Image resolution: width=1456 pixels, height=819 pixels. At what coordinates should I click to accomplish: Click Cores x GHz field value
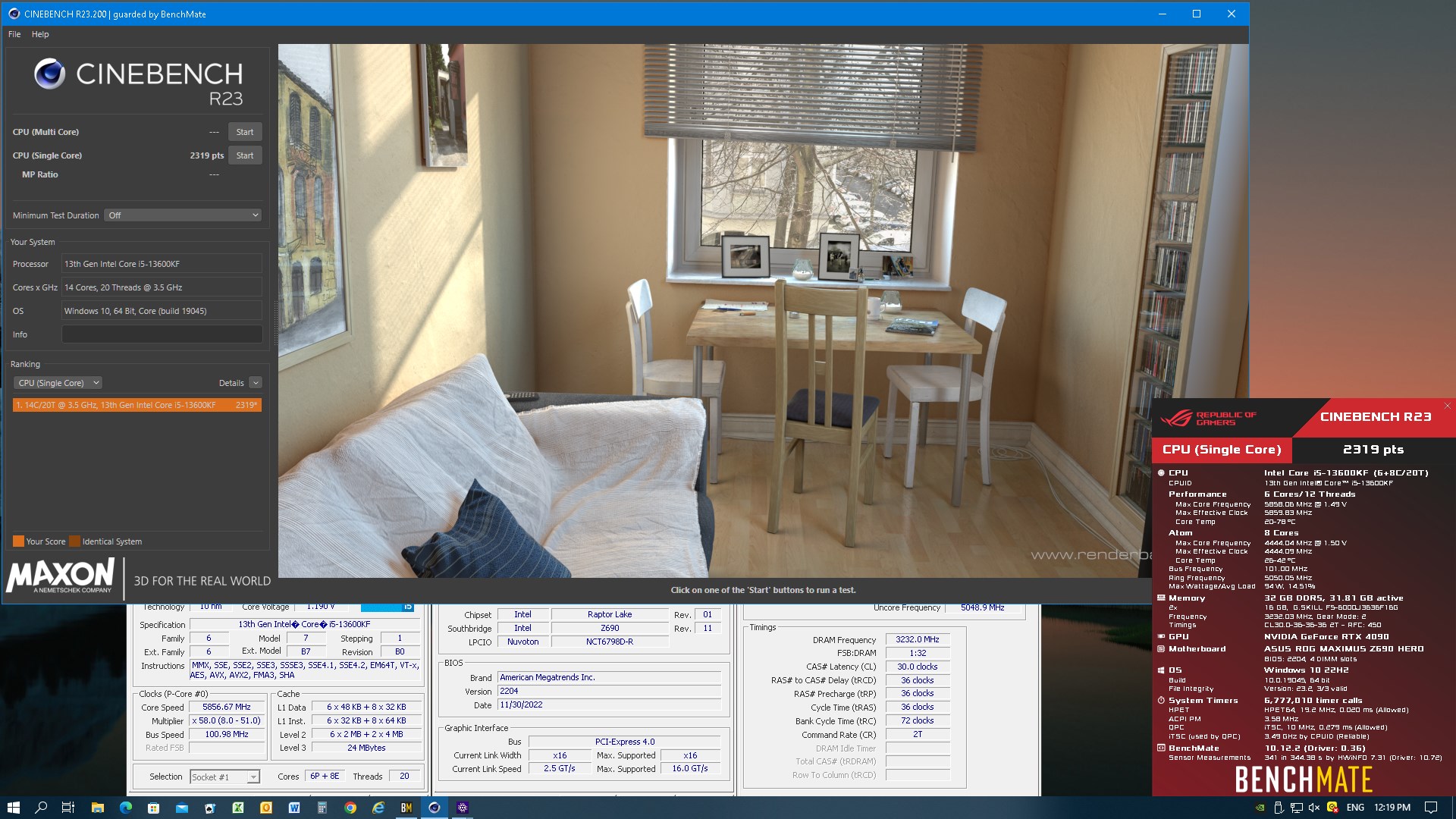(162, 287)
